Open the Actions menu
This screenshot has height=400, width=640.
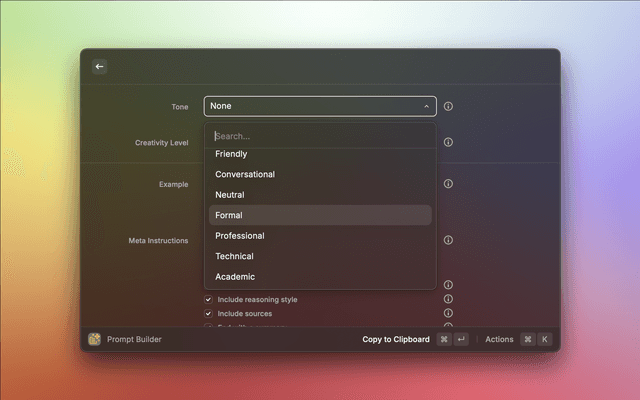click(499, 339)
